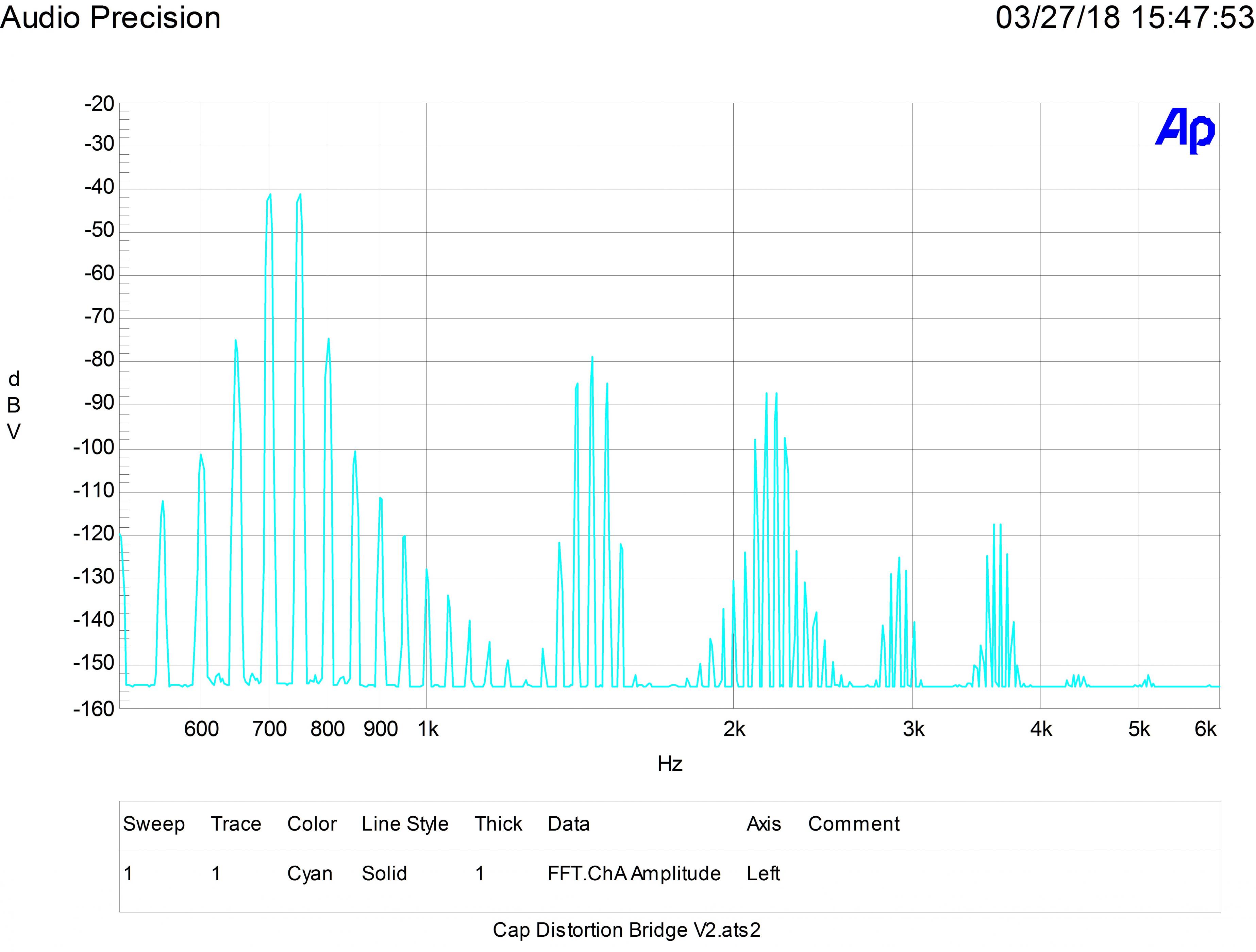Click the '-120' y-axis label
This screenshot has width=1256, height=952.
(94, 533)
